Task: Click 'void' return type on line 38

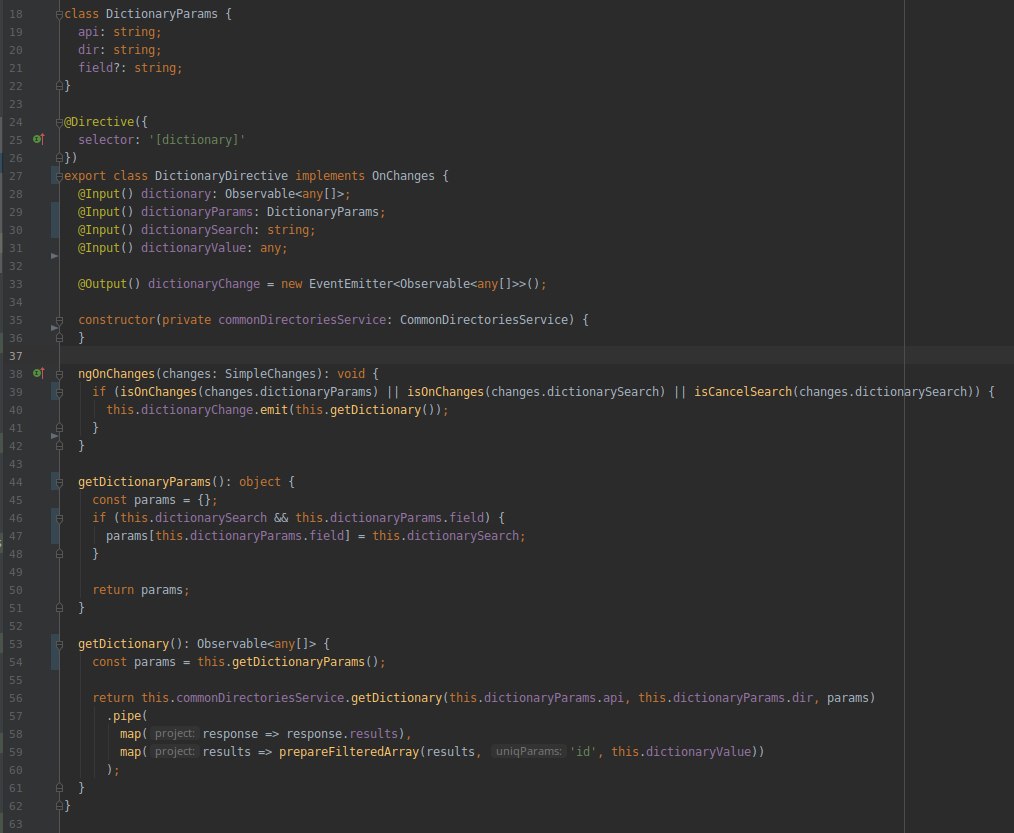Action: (351, 374)
